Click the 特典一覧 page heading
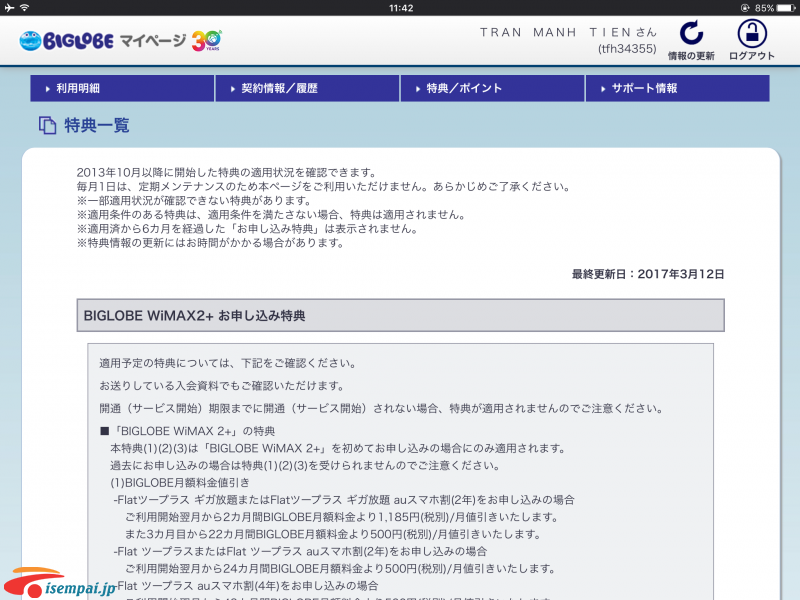 [x=96, y=125]
